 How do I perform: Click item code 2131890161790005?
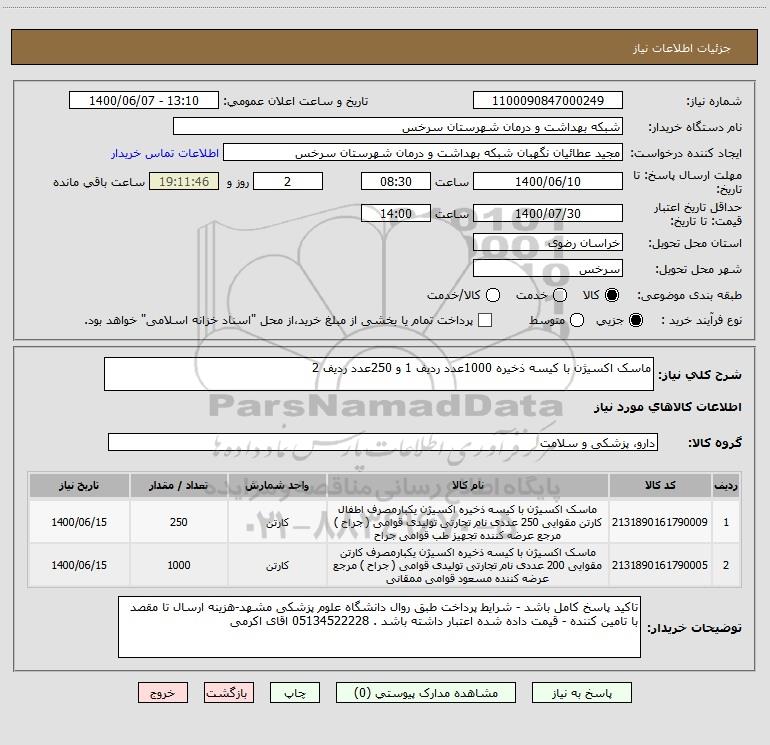pos(660,565)
